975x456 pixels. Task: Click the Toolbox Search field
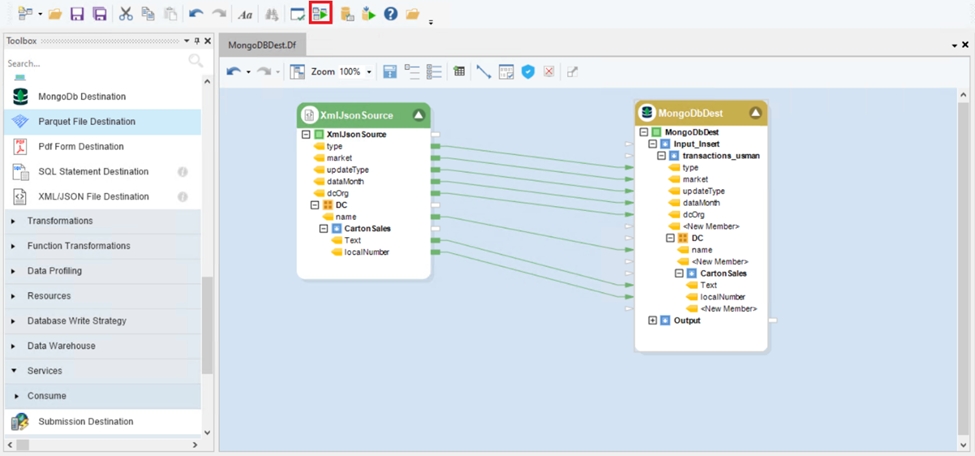[96, 63]
